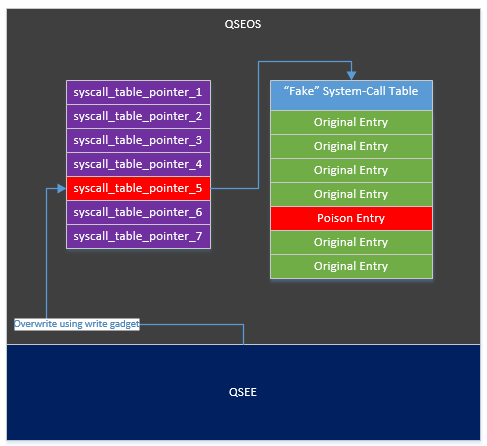
Task: Click syscall_table_pointer_3 in the purple table
Action: click(138, 140)
